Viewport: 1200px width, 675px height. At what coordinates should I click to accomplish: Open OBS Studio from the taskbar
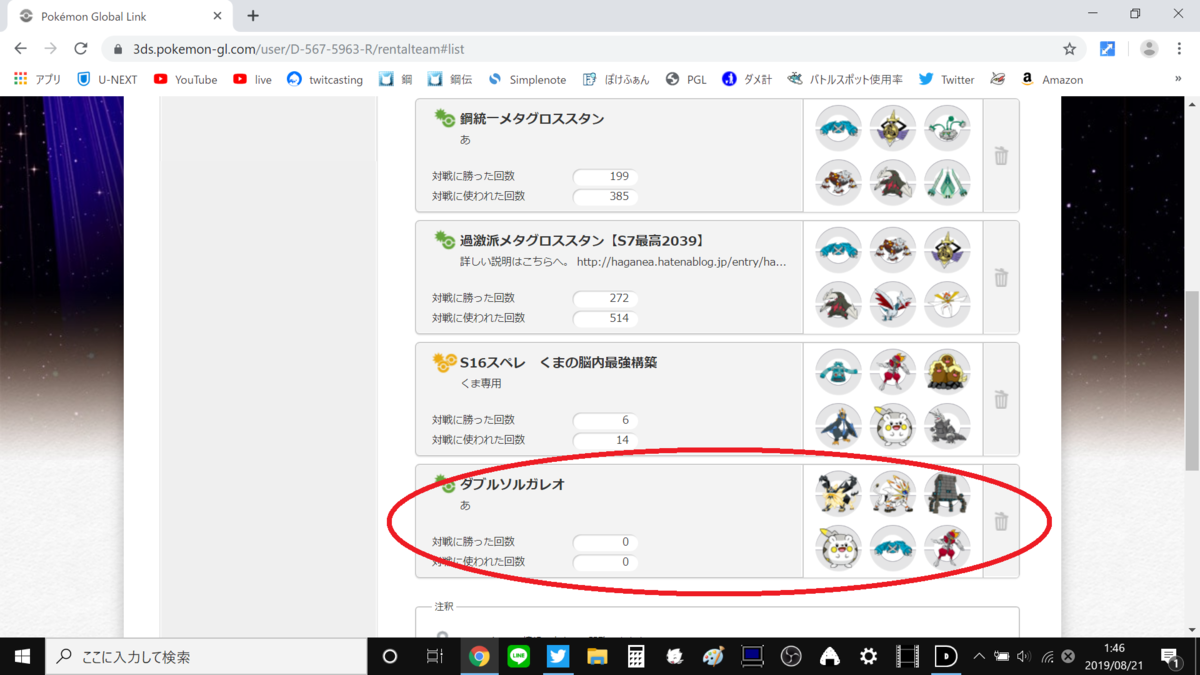click(791, 656)
